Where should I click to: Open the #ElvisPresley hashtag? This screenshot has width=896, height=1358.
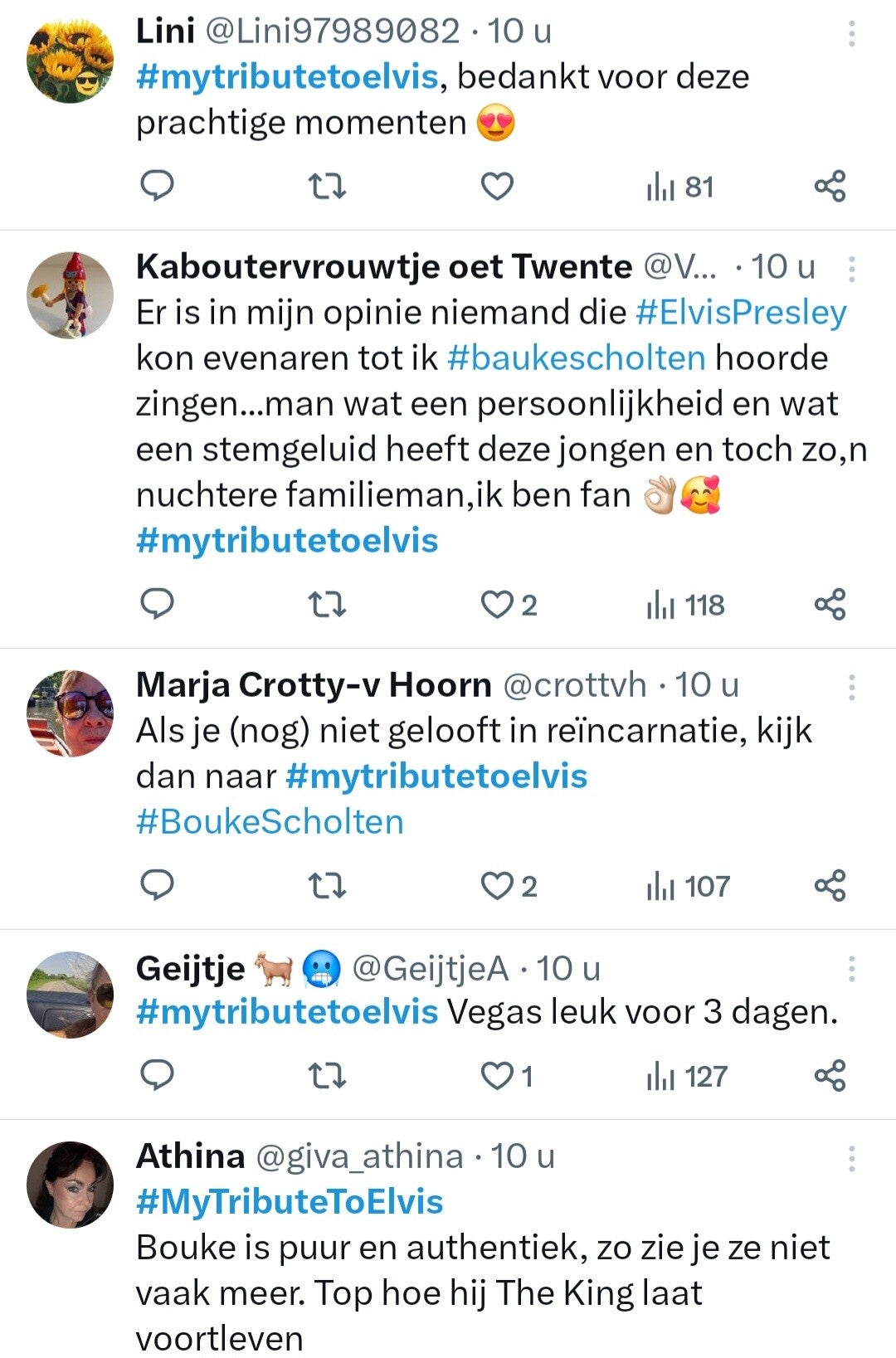coord(741,313)
